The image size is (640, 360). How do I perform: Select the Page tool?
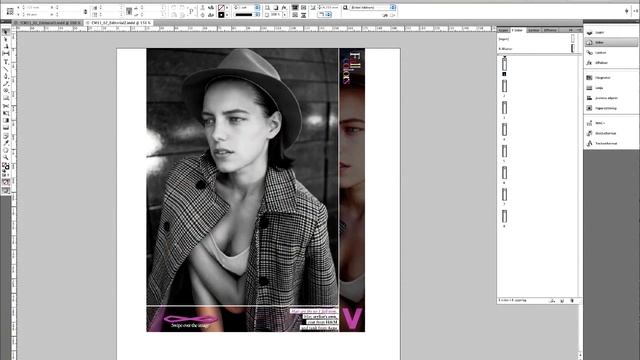click(6, 46)
